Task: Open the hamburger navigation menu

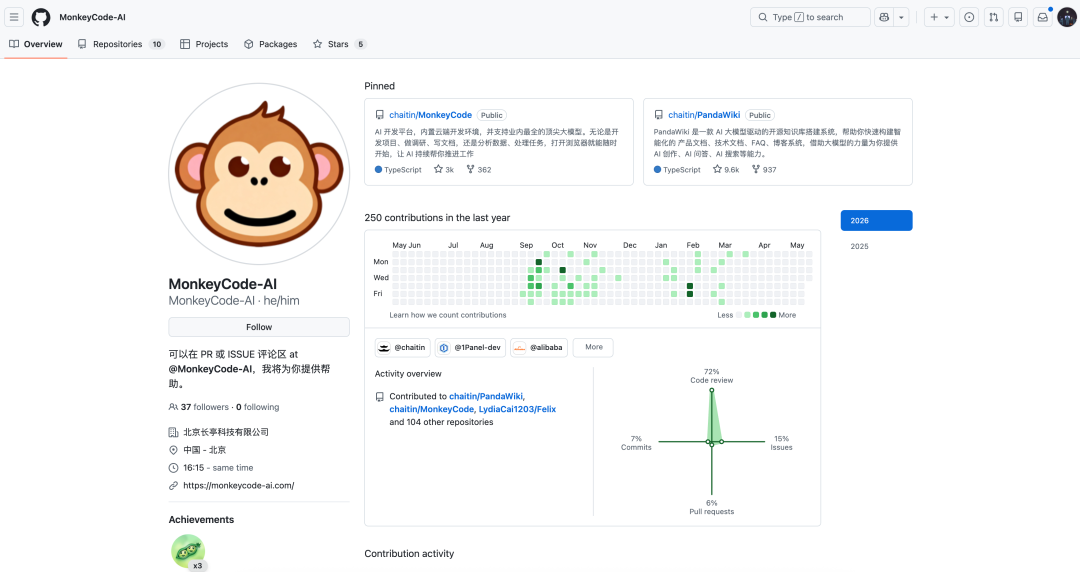Action: tap(14, 17)
